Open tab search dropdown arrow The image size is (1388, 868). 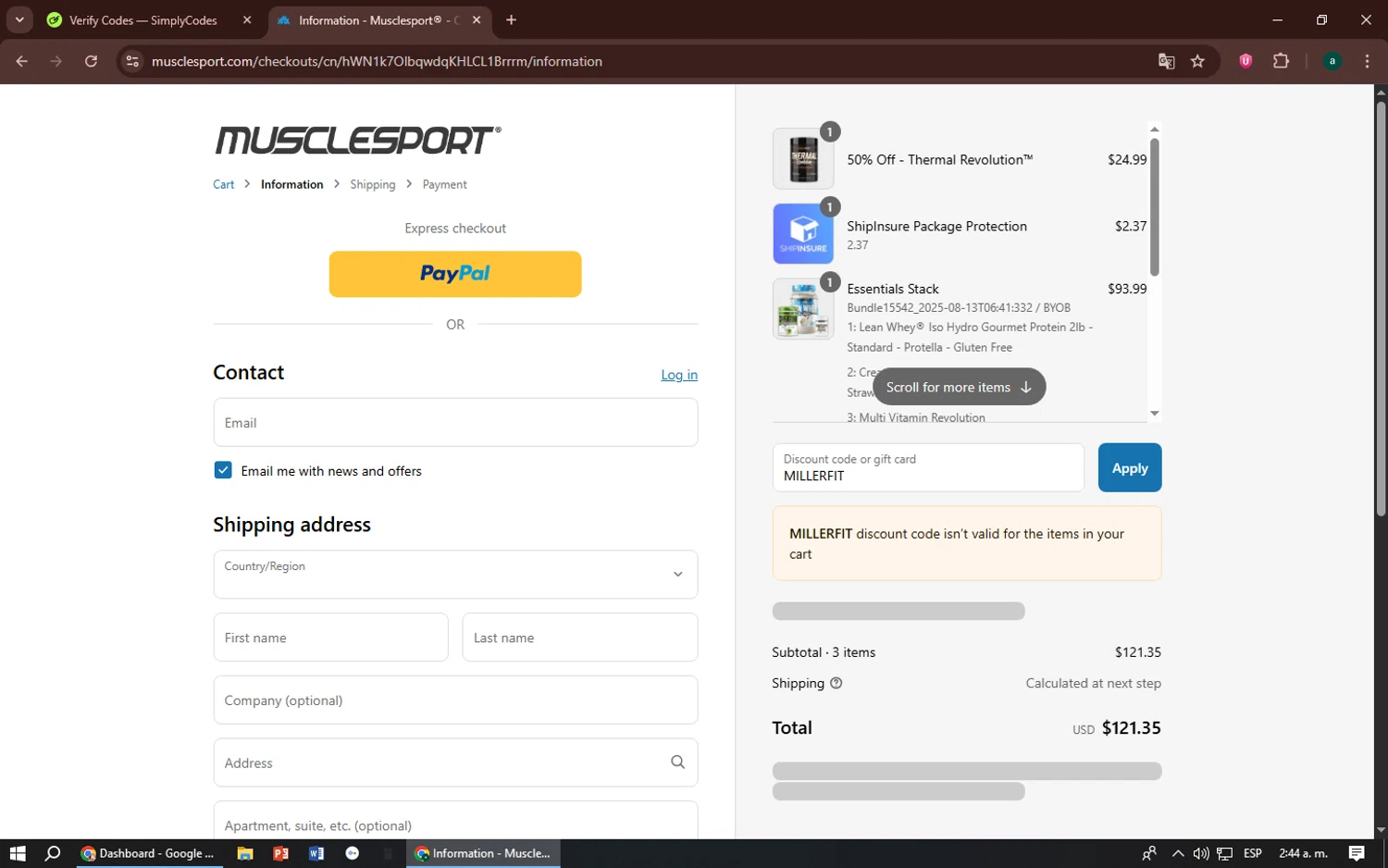[x=19, y=19]
